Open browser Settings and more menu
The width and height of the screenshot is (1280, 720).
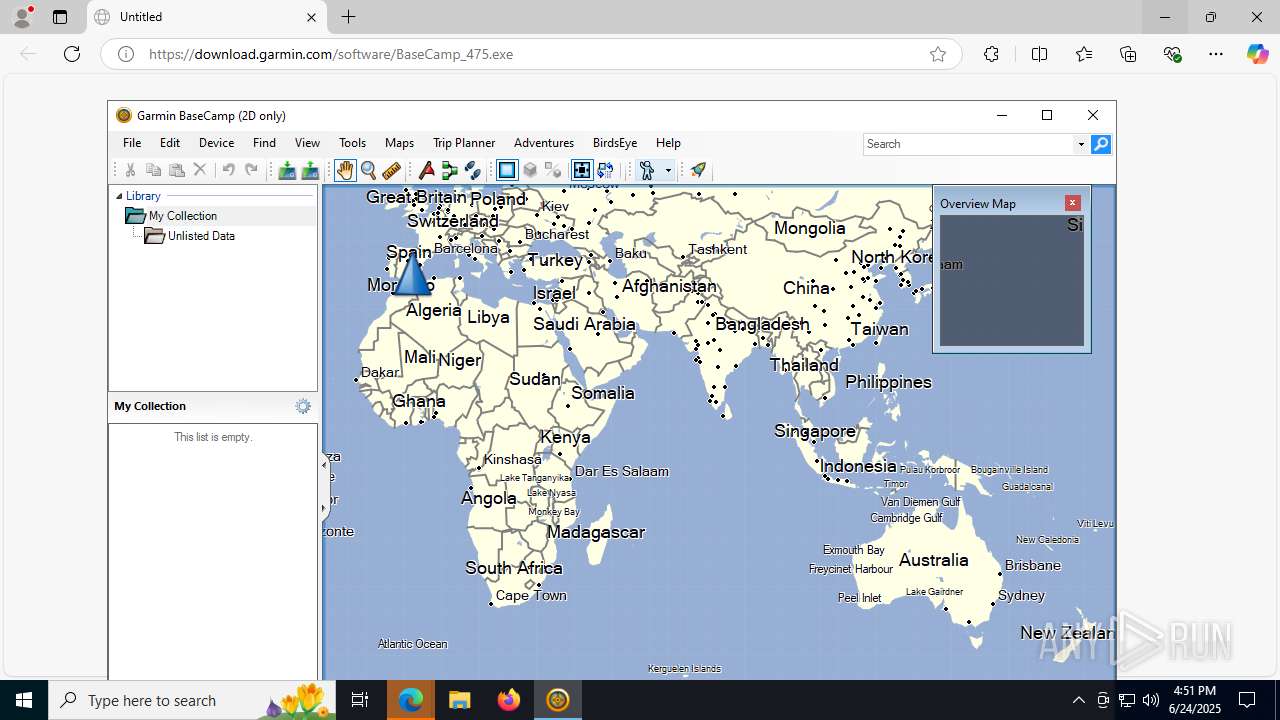(x=1216, y=54)
